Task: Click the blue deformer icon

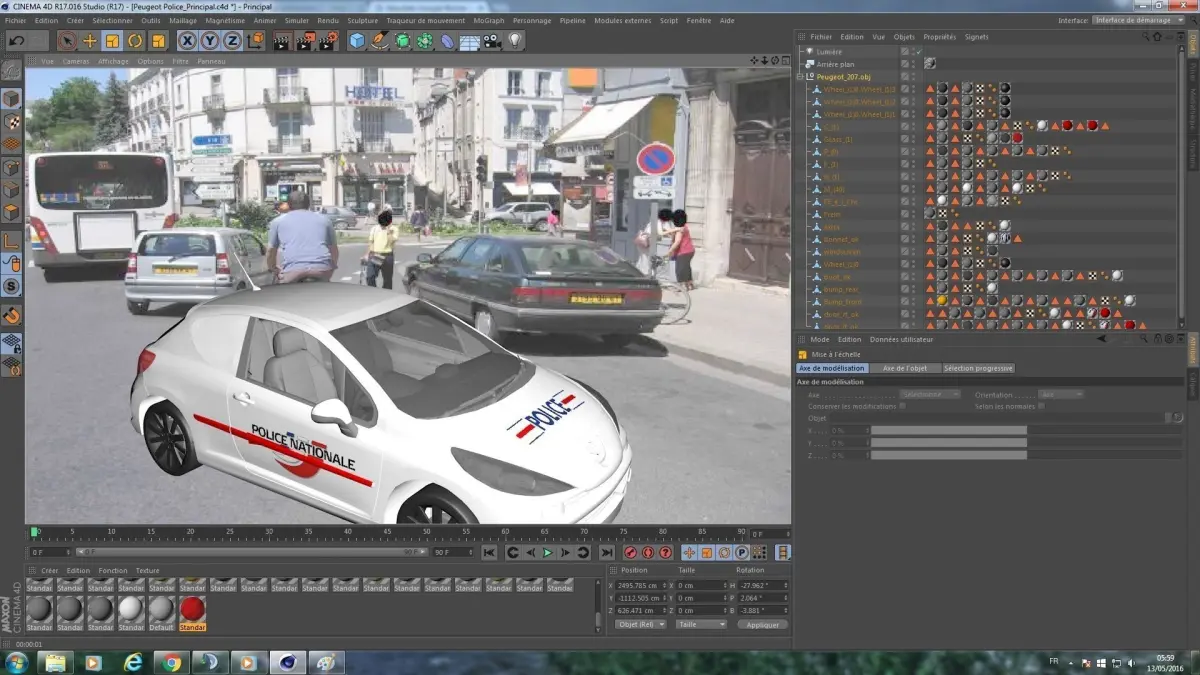Action: tap(447, 41)
